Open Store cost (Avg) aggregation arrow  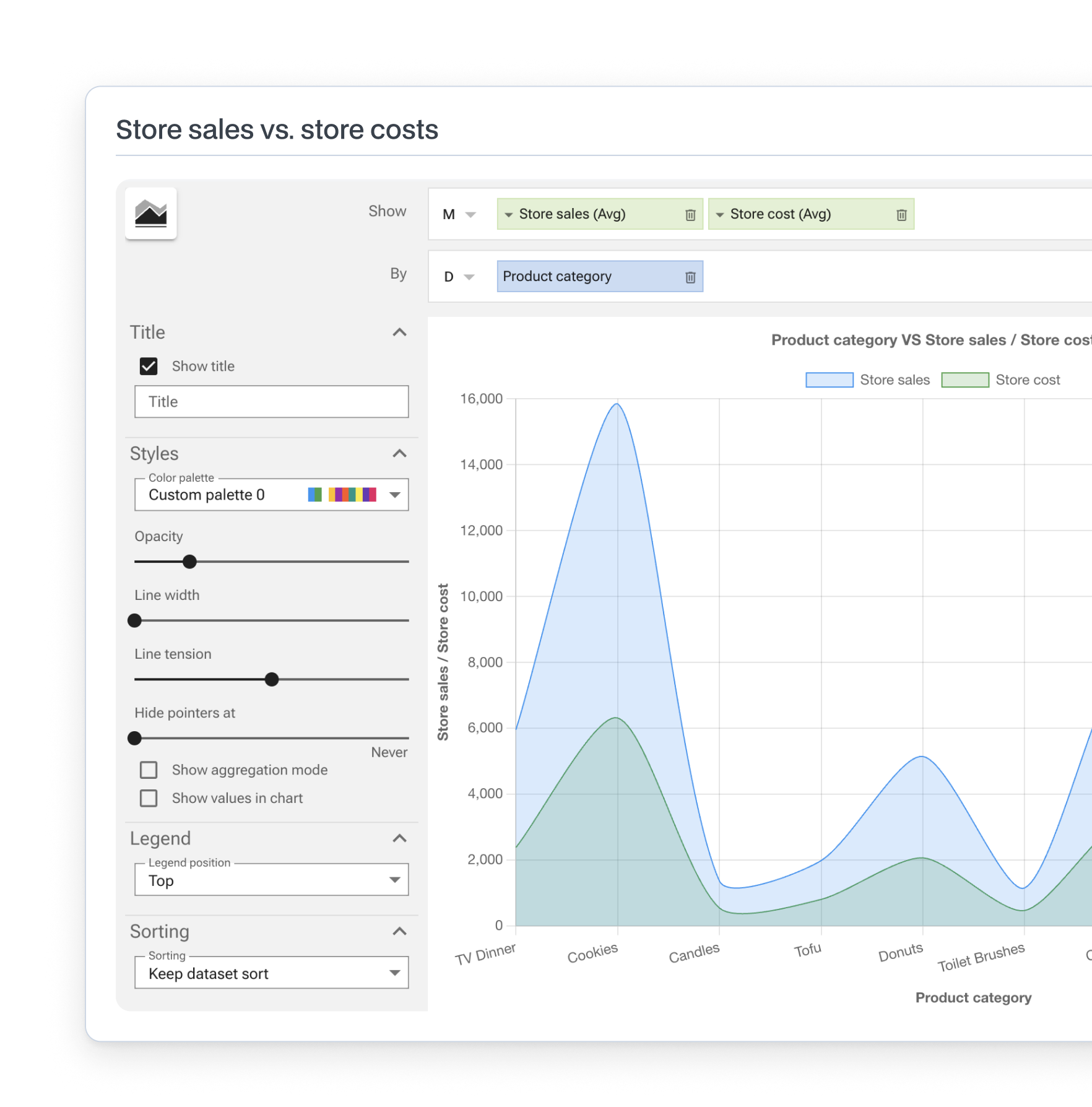[x=720, y=215]
